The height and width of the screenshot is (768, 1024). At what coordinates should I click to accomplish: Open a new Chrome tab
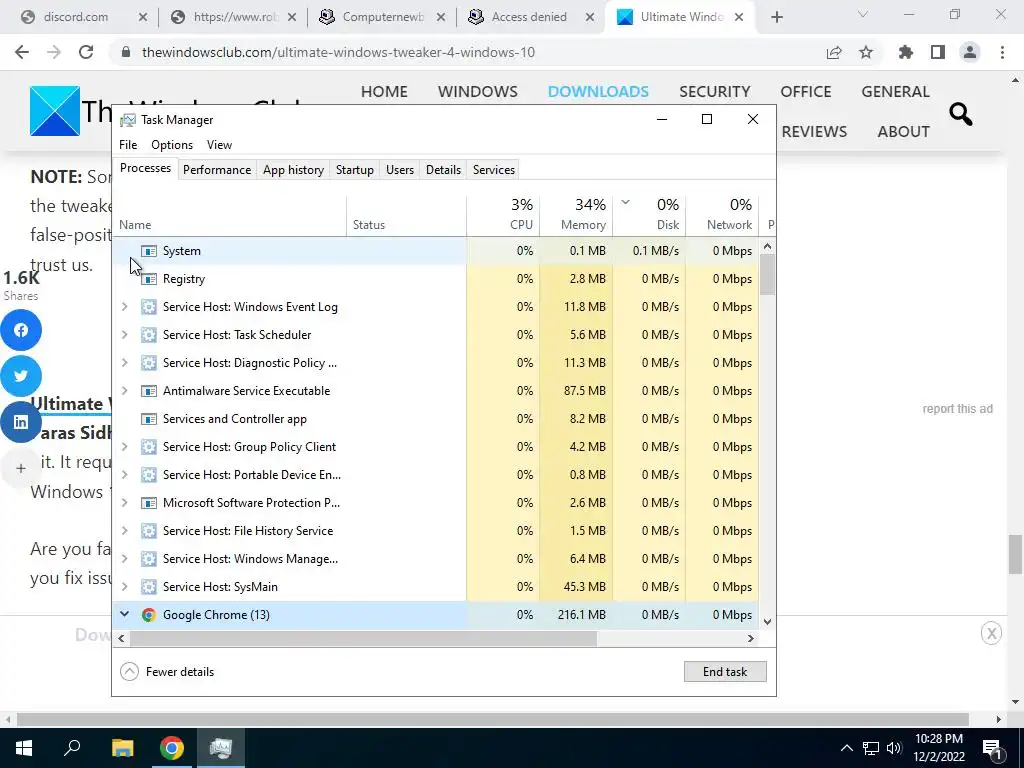776,17
